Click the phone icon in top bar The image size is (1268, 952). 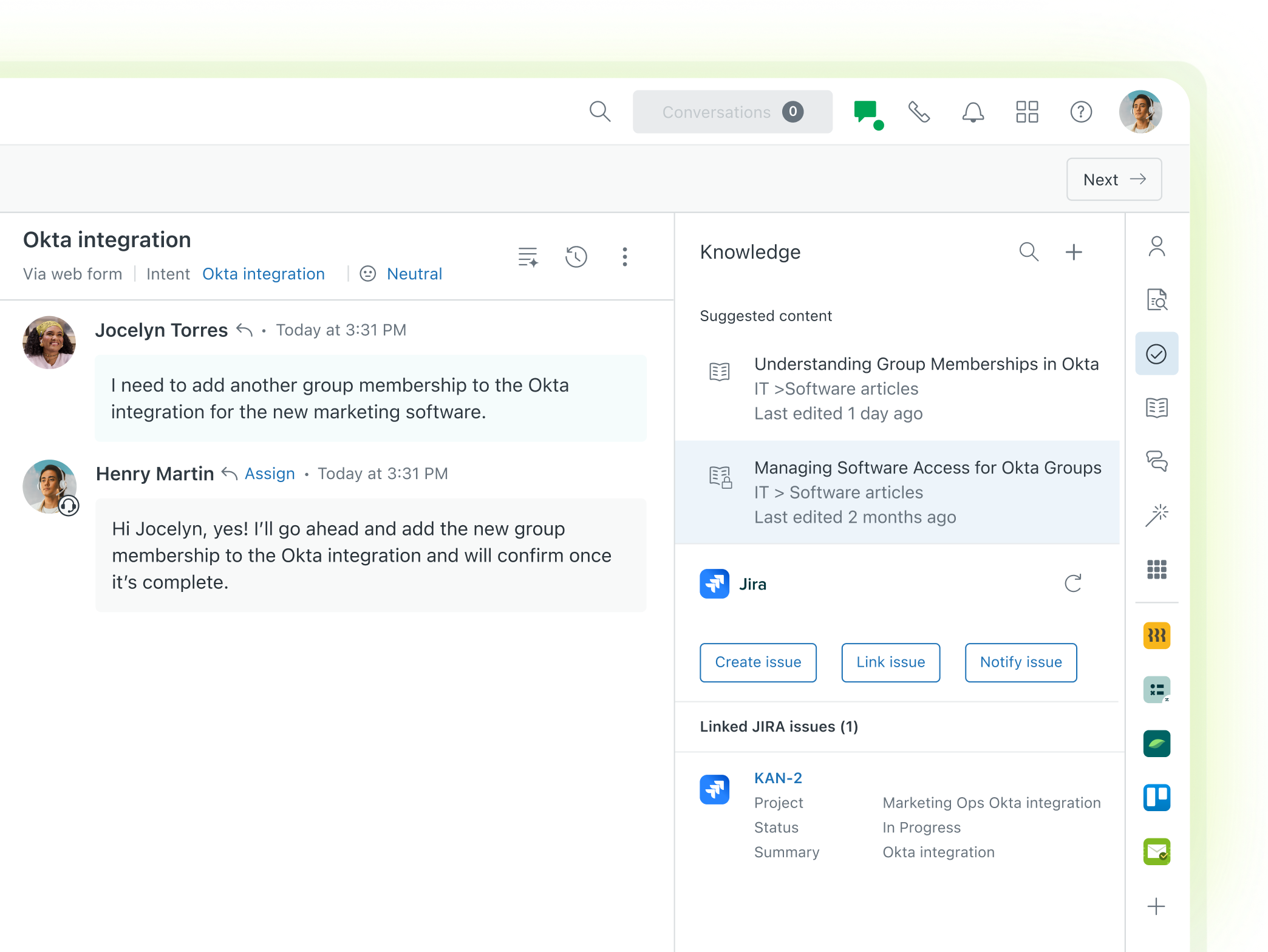[919, 112]
